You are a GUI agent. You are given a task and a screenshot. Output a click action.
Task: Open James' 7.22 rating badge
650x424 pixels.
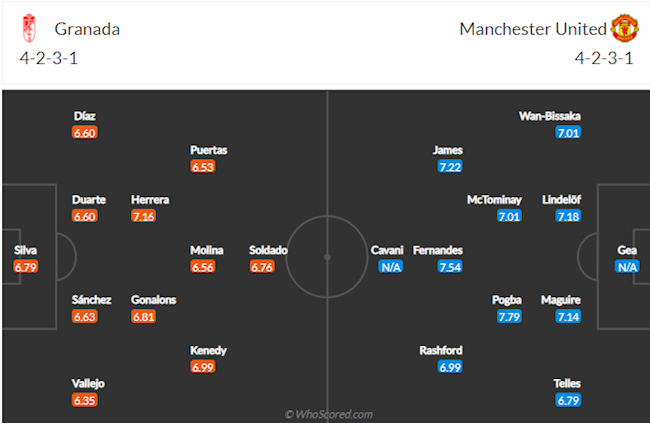point(450,167)
